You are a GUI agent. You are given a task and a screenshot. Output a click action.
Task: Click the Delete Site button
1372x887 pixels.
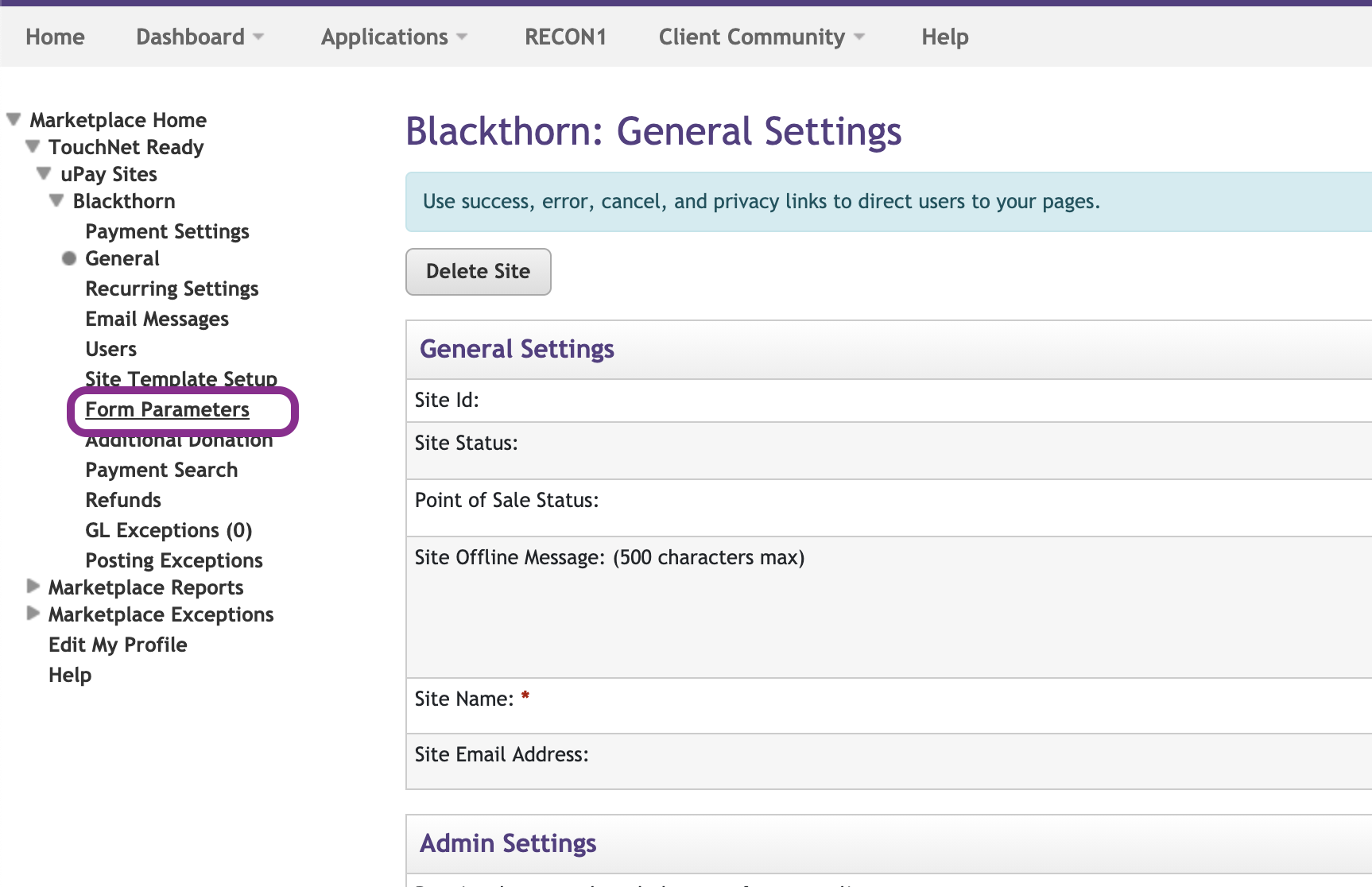(479, 271)
